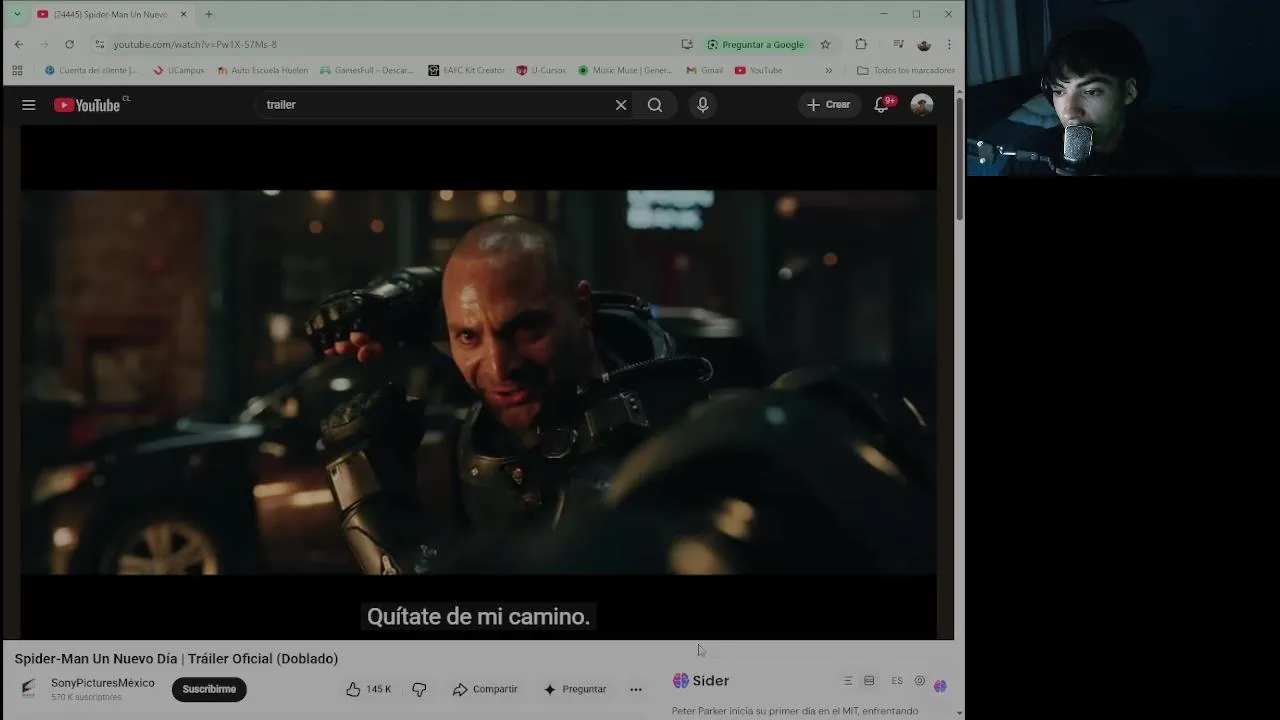Open the SonyPicturesMéxico channel avatar
1280x720 pixels.
[29, 689]
